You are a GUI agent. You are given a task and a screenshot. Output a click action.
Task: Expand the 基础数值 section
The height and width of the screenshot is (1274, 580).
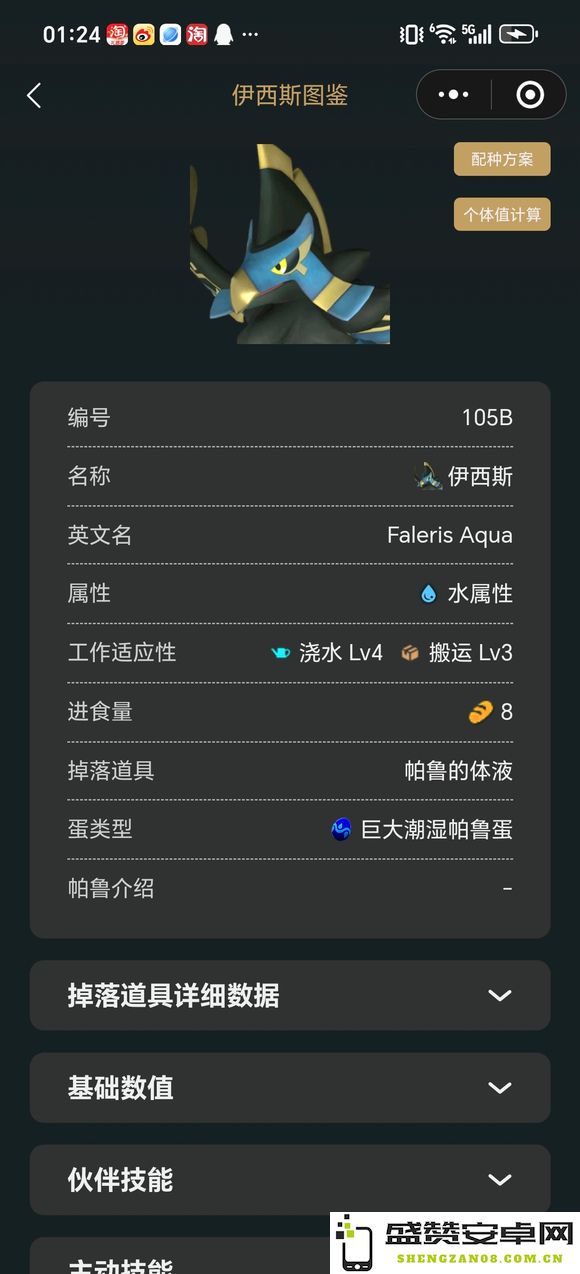click(x=290, y=1087)
